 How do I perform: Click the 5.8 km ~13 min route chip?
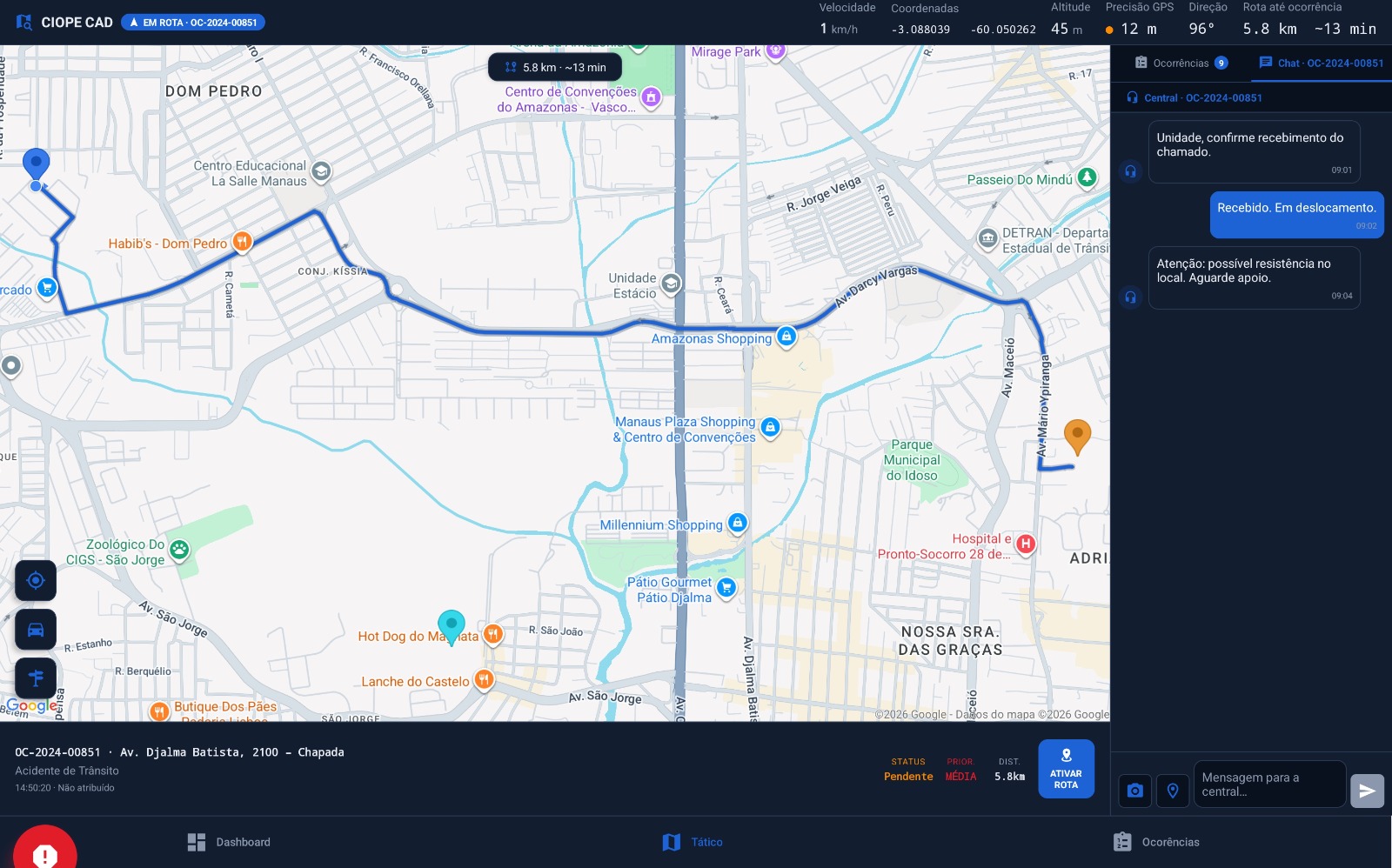(555, 67)
